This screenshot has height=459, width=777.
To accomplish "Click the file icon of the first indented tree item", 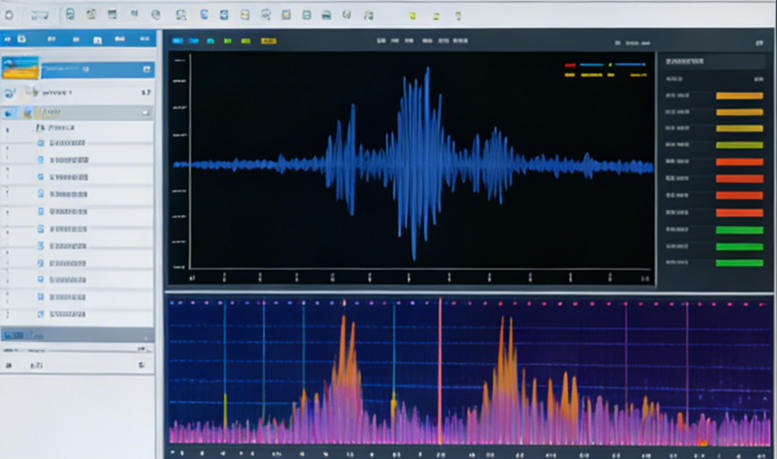I will click(x=41, y=128).
